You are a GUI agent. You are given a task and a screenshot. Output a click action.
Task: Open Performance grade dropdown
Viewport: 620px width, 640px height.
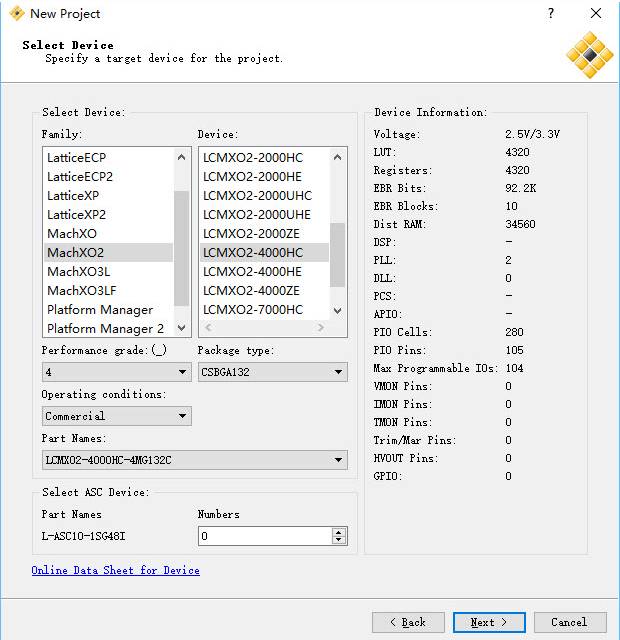(x=117, y=372)
